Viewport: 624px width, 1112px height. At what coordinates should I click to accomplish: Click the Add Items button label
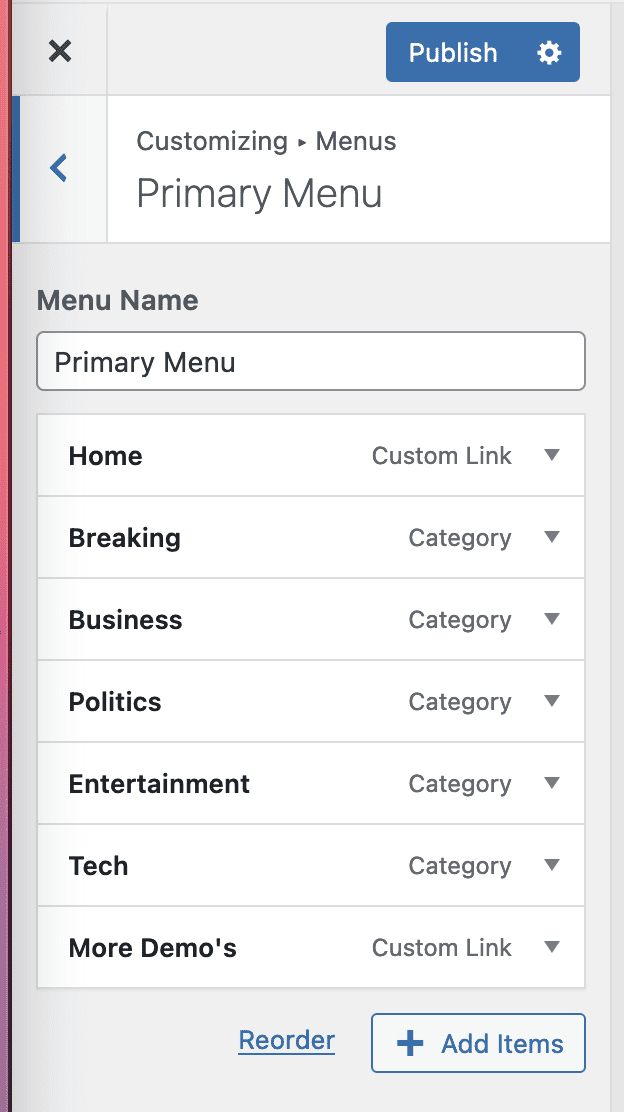coord(502,1044)
